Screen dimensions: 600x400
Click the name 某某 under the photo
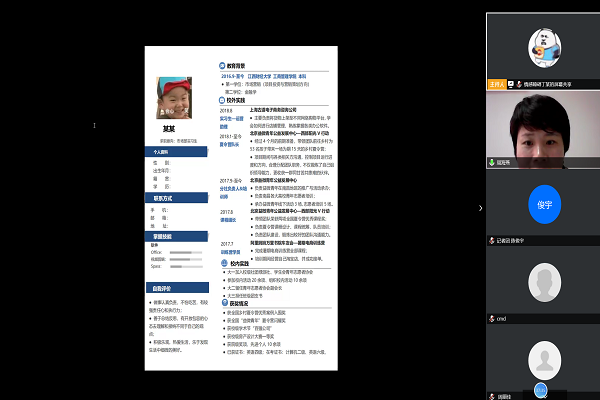169,129
